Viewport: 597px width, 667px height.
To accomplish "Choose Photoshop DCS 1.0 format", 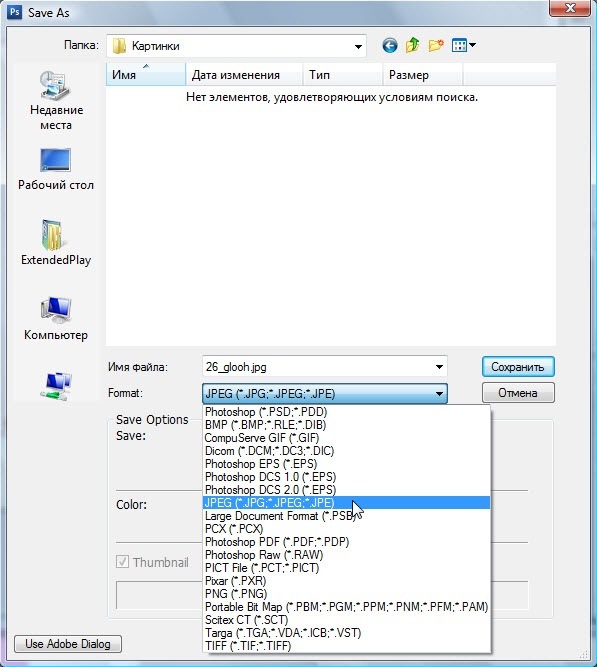I will tap(346, 477).
